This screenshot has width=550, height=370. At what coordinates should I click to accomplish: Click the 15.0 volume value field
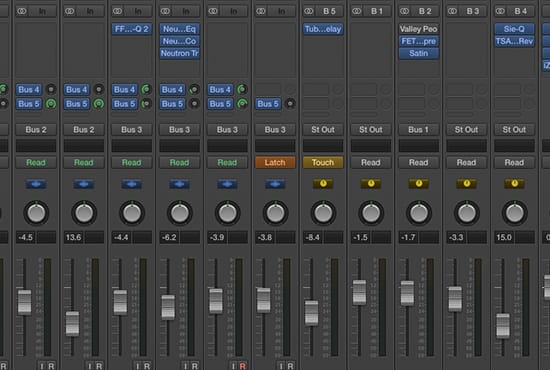click(504, 237)
